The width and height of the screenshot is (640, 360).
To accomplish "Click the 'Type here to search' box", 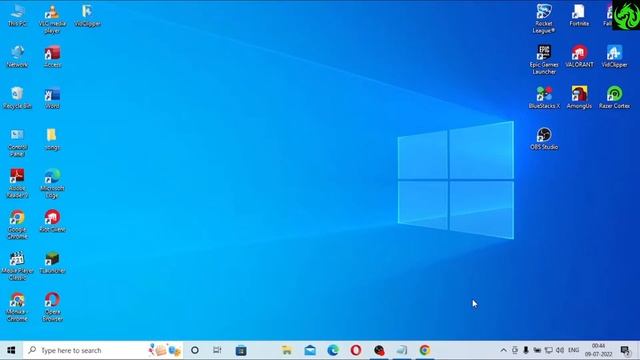I will 103,350.
